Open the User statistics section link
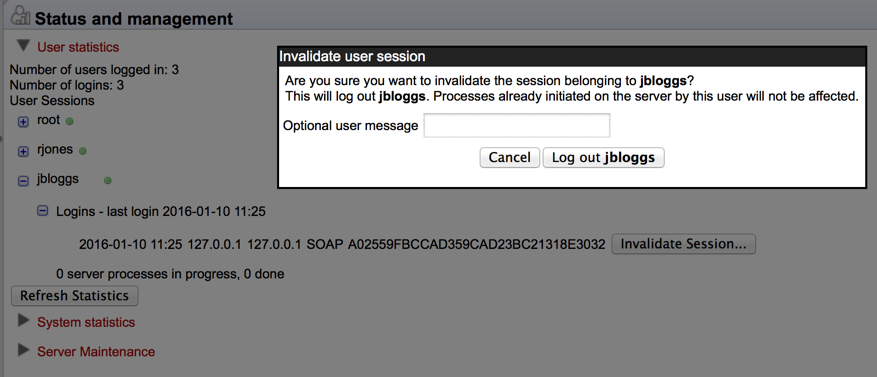Screen dimensions: 877x377 click(x=78, y=47)
